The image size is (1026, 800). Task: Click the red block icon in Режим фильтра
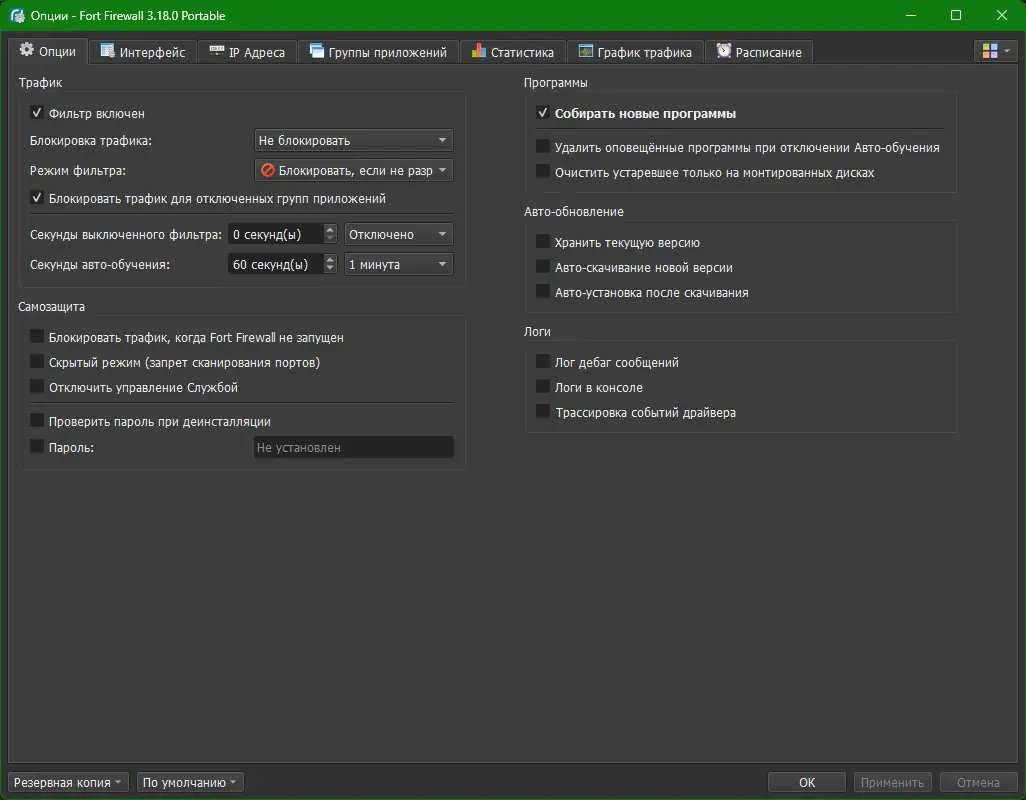pos(268,170)
